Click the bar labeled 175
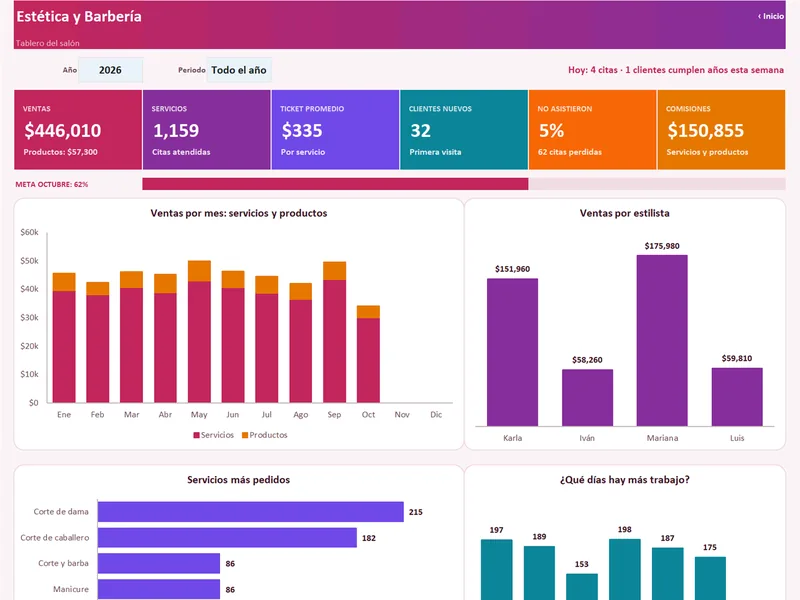 pyautogui.click(x=710, y=579)
